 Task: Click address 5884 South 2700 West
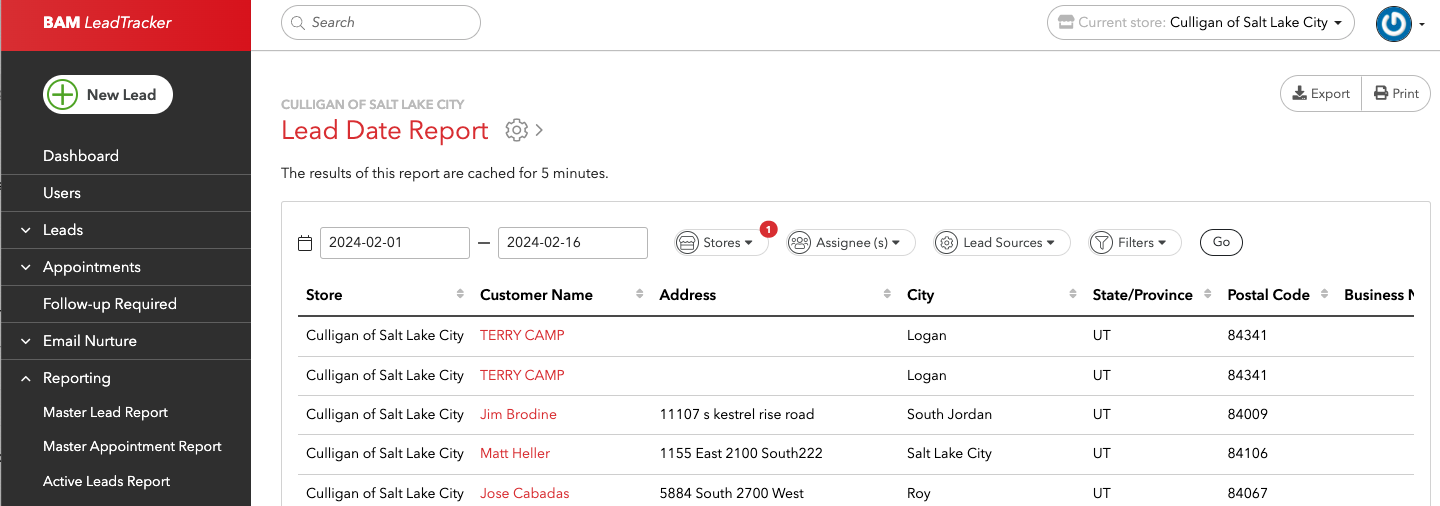[x=732, y=493]
